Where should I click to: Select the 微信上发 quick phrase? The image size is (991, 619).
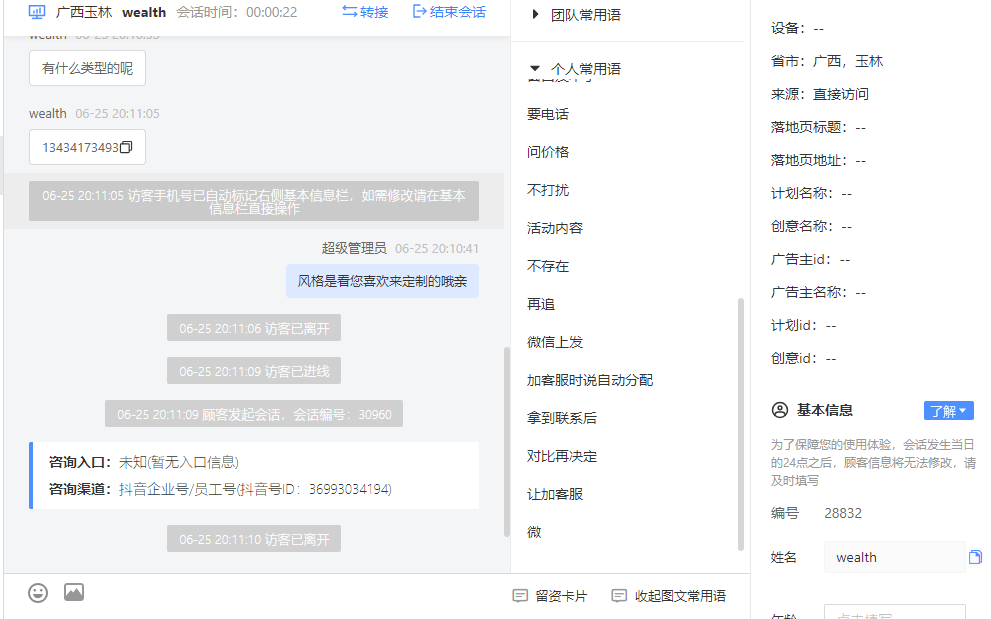pyautogui.click(x=555, y=342)
